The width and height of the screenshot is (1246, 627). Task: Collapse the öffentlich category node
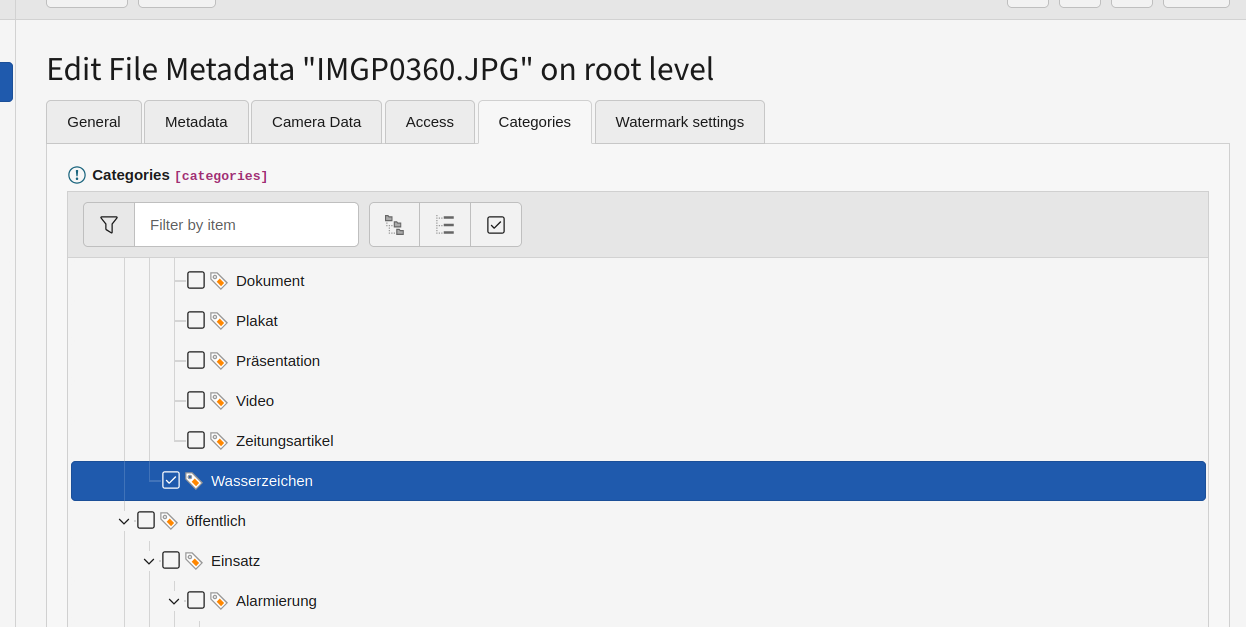tap(124, 521)
